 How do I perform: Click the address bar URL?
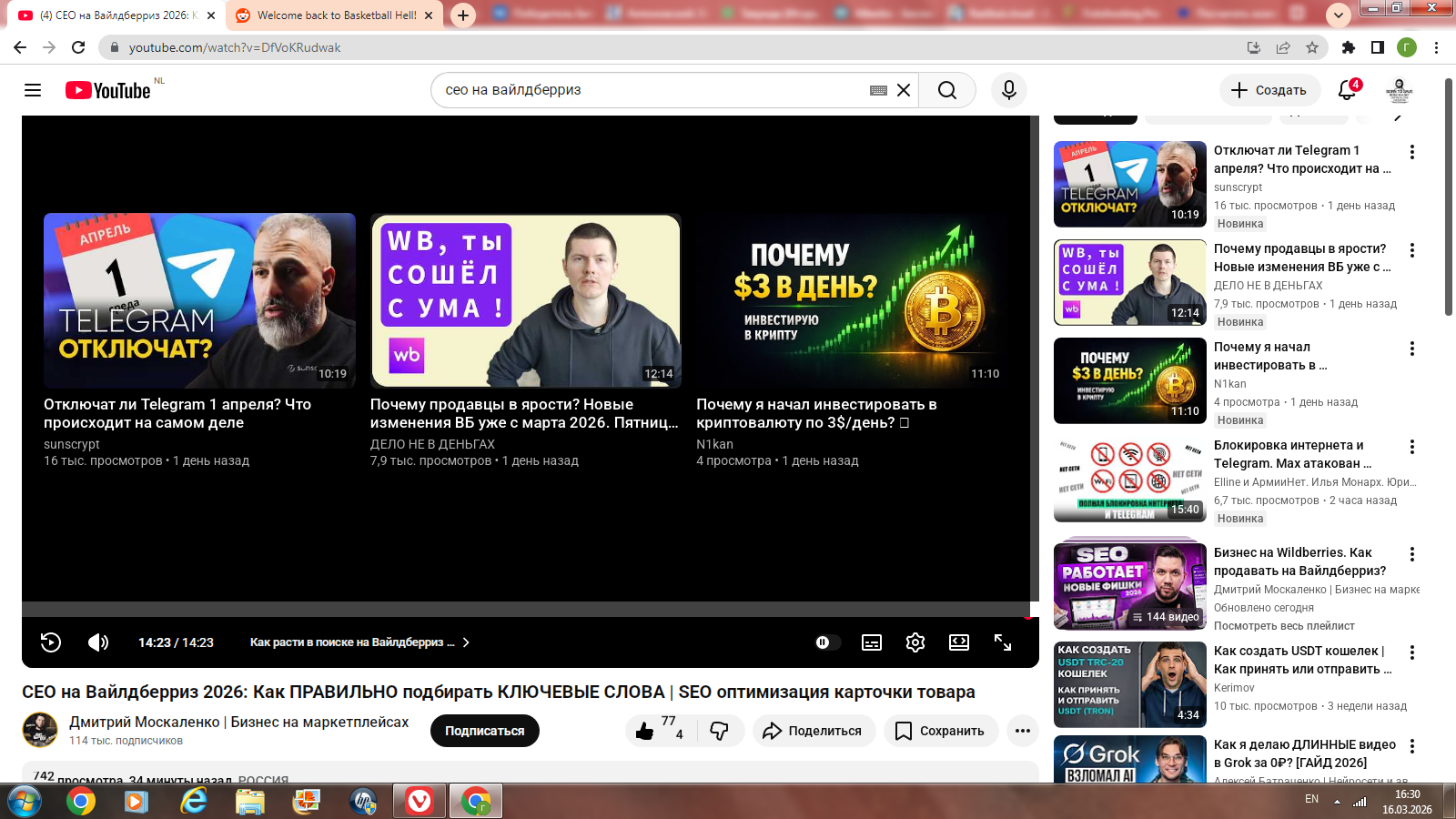(235, 47)
